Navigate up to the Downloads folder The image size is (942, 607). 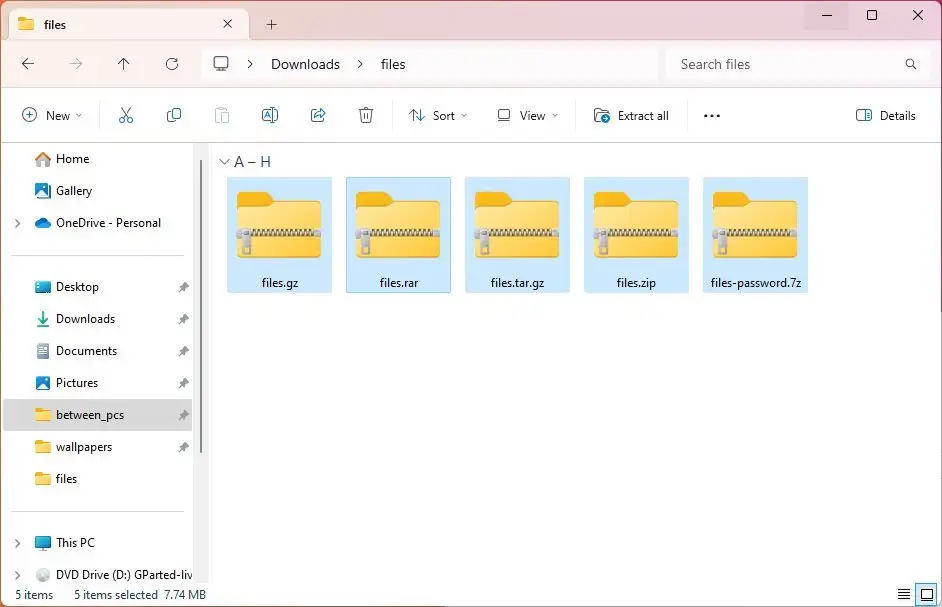pyautogui.click(x=122, y=63)
